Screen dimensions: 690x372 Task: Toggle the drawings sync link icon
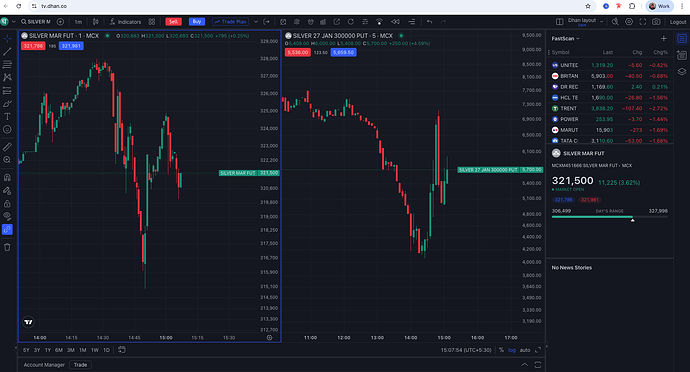pyautogui.click(x=7, y=229)
